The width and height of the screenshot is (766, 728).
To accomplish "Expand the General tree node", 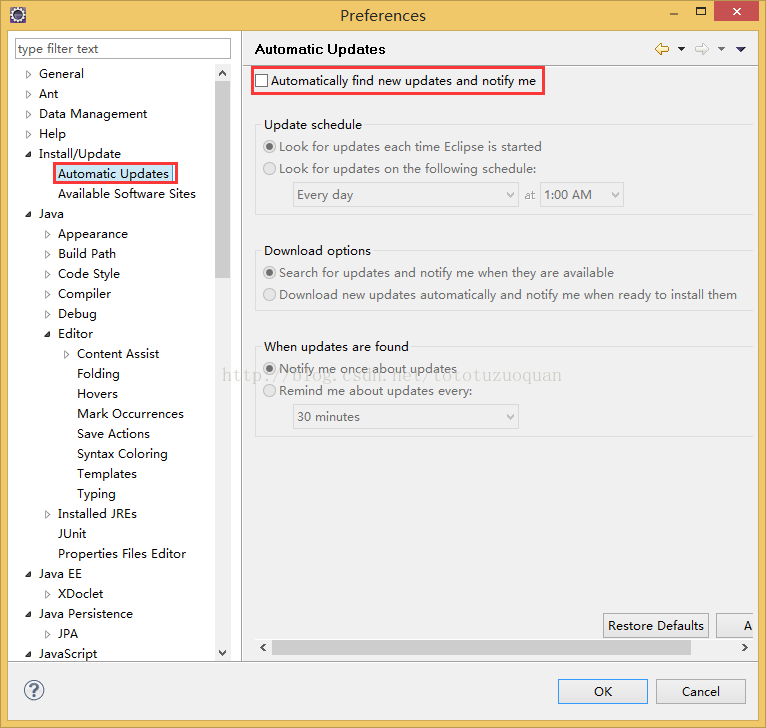I will (28, 74).
